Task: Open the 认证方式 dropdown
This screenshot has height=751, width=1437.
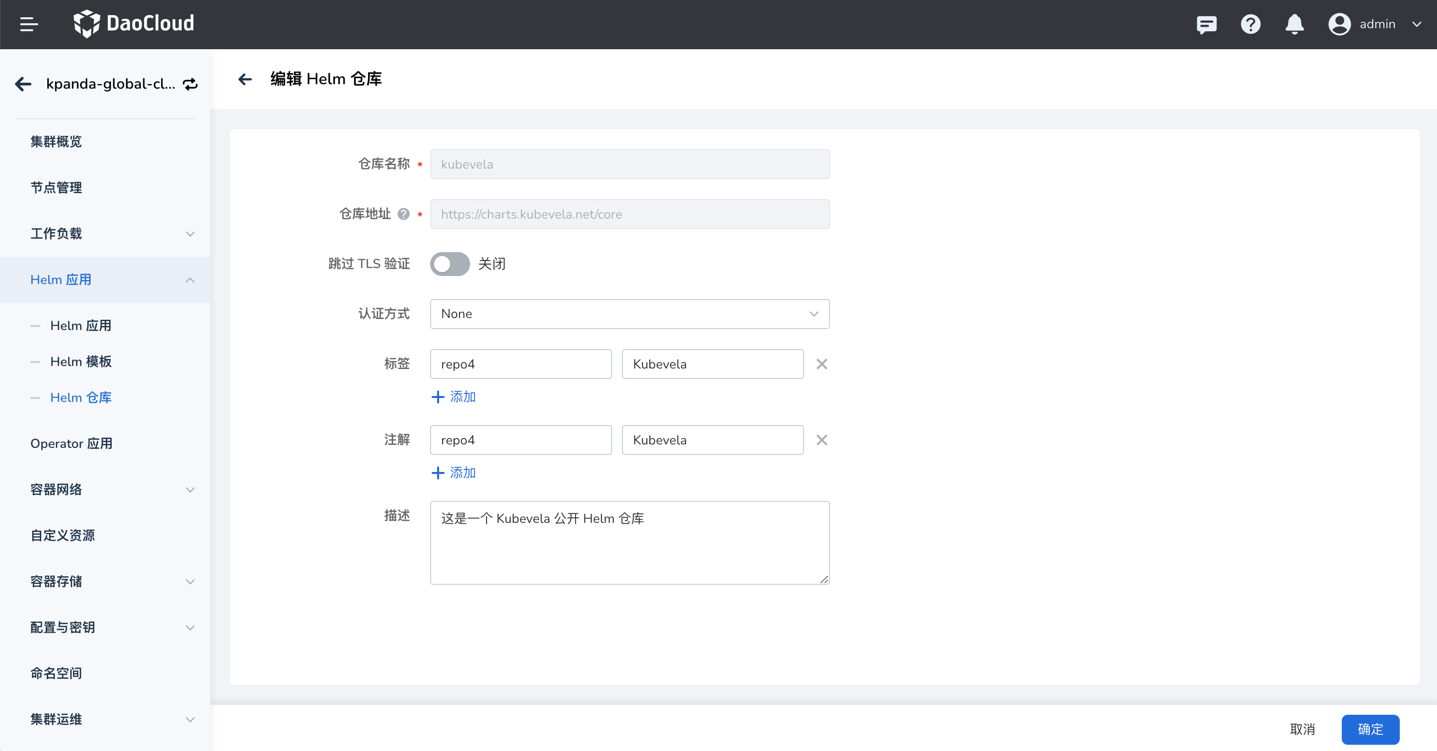Action: tap(629, 314)
